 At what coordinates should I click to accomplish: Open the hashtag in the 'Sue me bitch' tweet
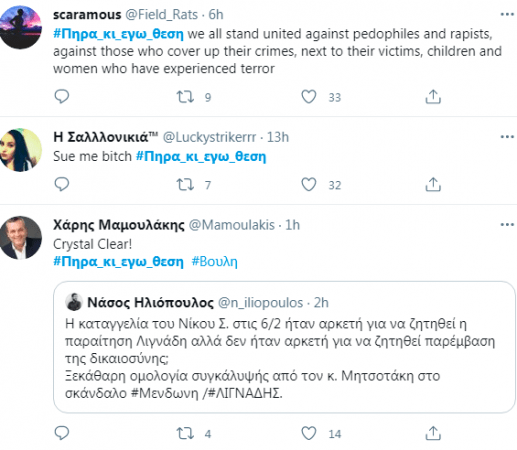[201, 156]
